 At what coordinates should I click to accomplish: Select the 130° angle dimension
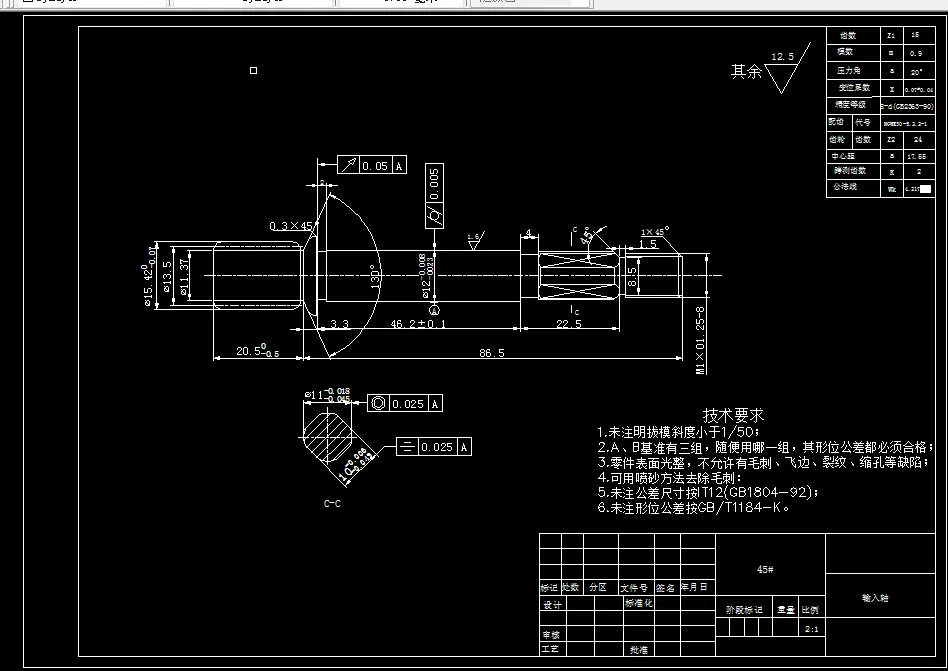click(375, 276)
